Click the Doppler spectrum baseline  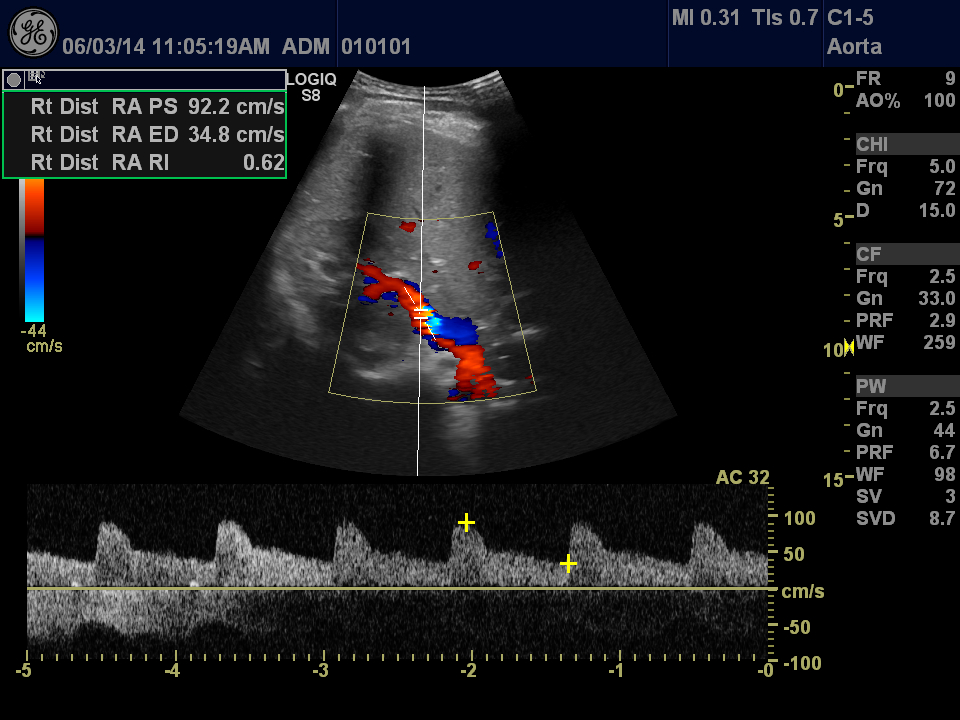pos(400,587)
